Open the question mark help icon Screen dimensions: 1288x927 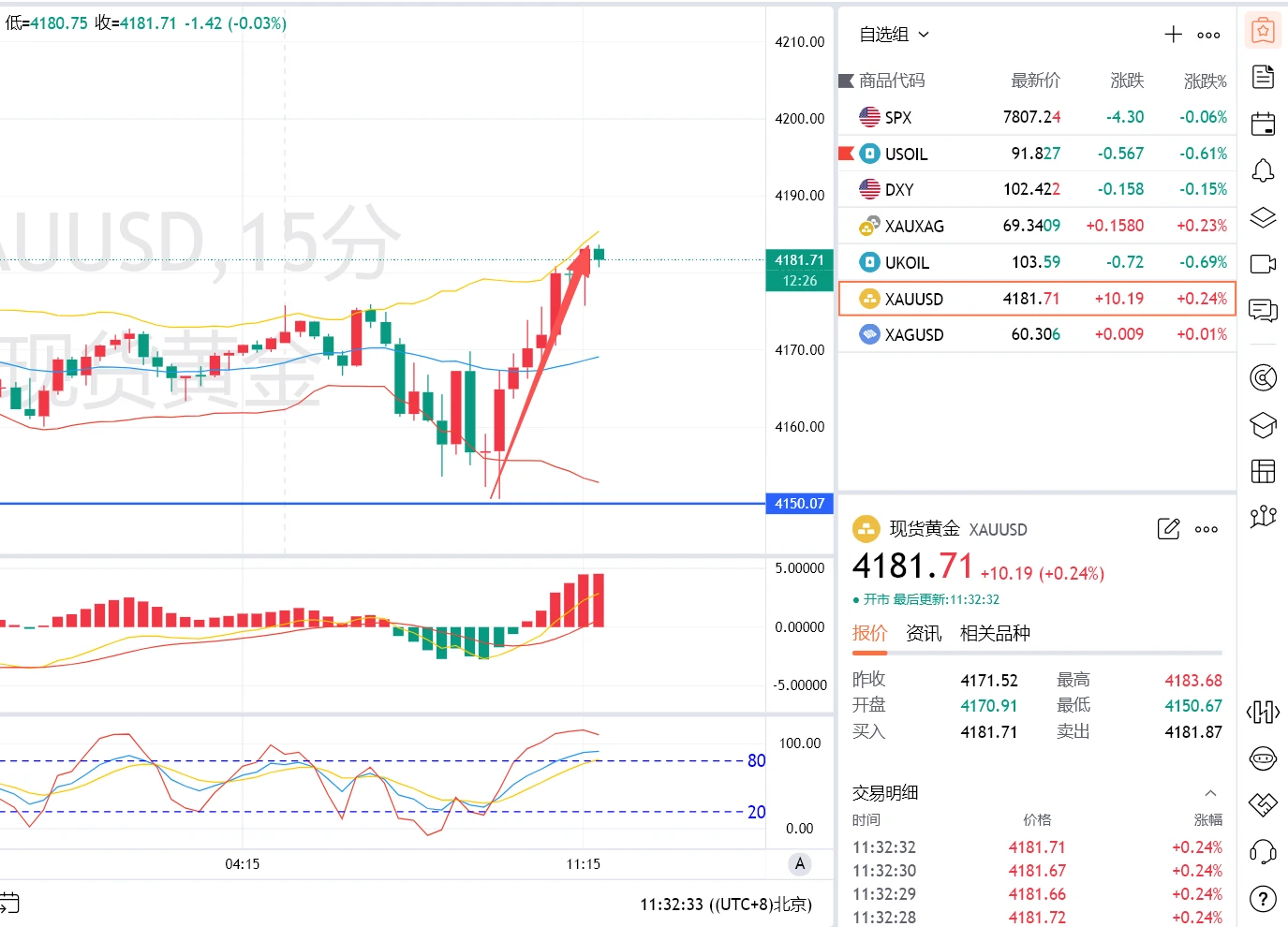(1263, 900)
